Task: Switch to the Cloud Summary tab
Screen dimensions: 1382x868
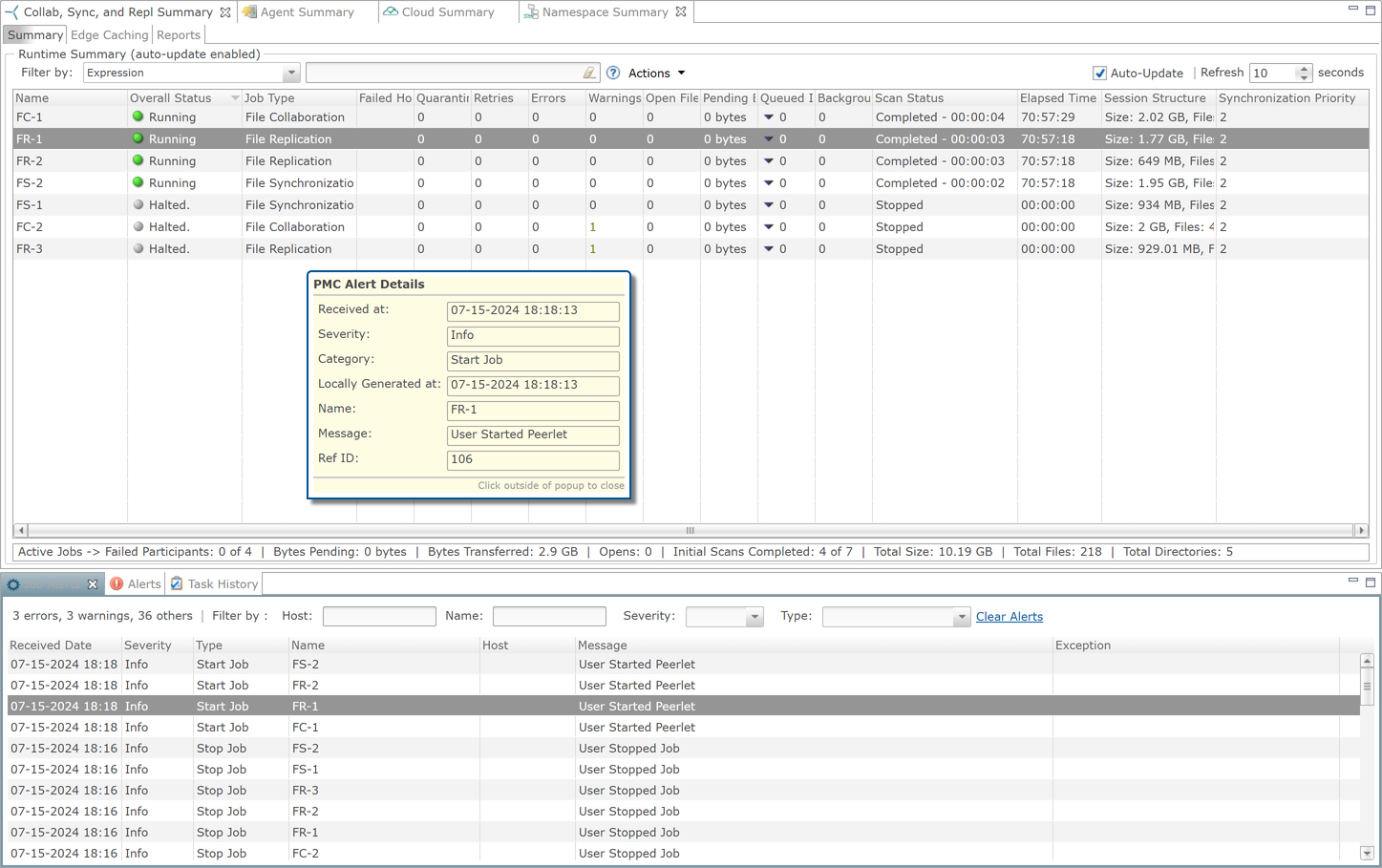Action: [448, 12]
